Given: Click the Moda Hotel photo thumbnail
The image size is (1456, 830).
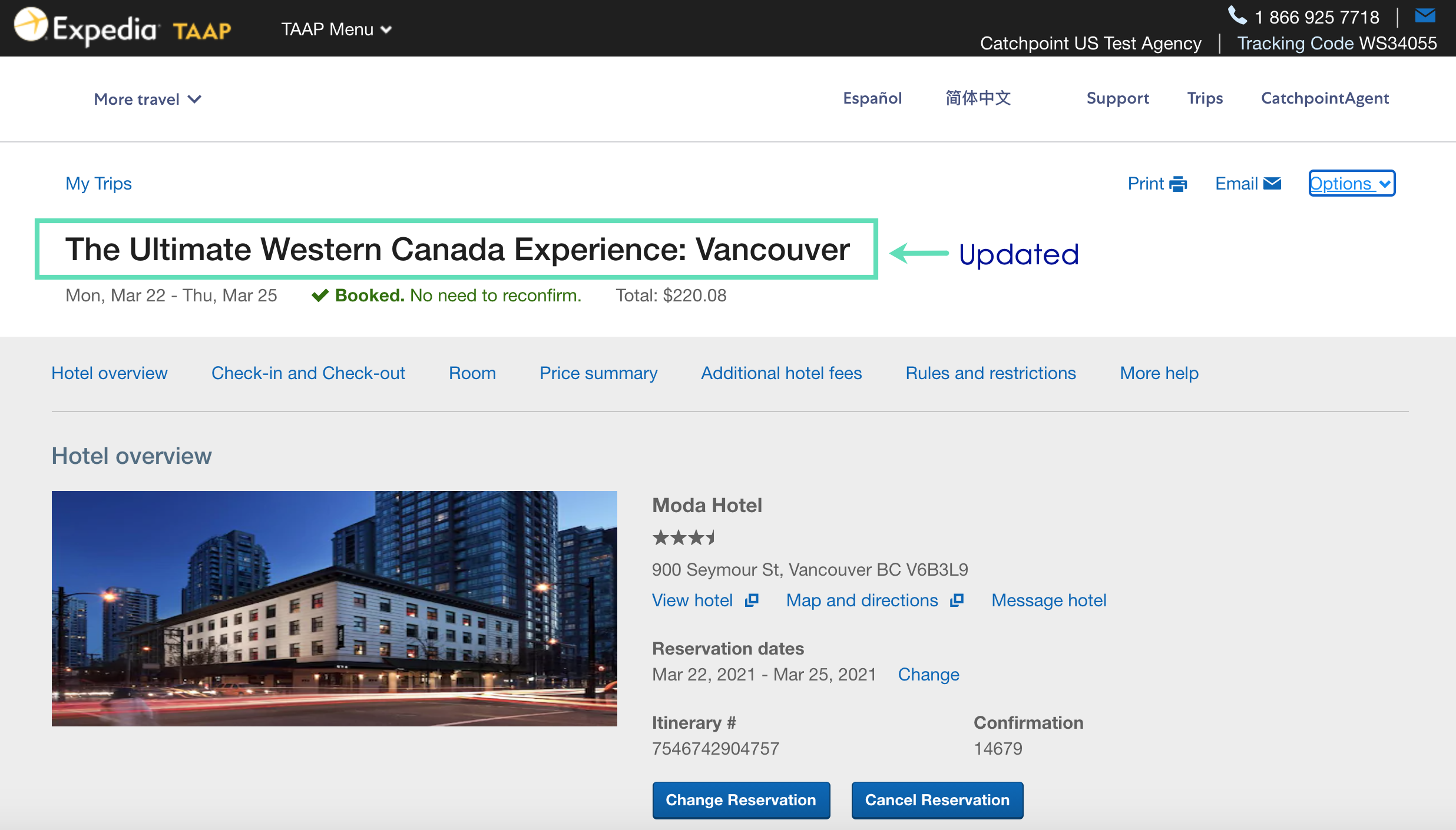Looking at the screenshot, I should (335, 609).
